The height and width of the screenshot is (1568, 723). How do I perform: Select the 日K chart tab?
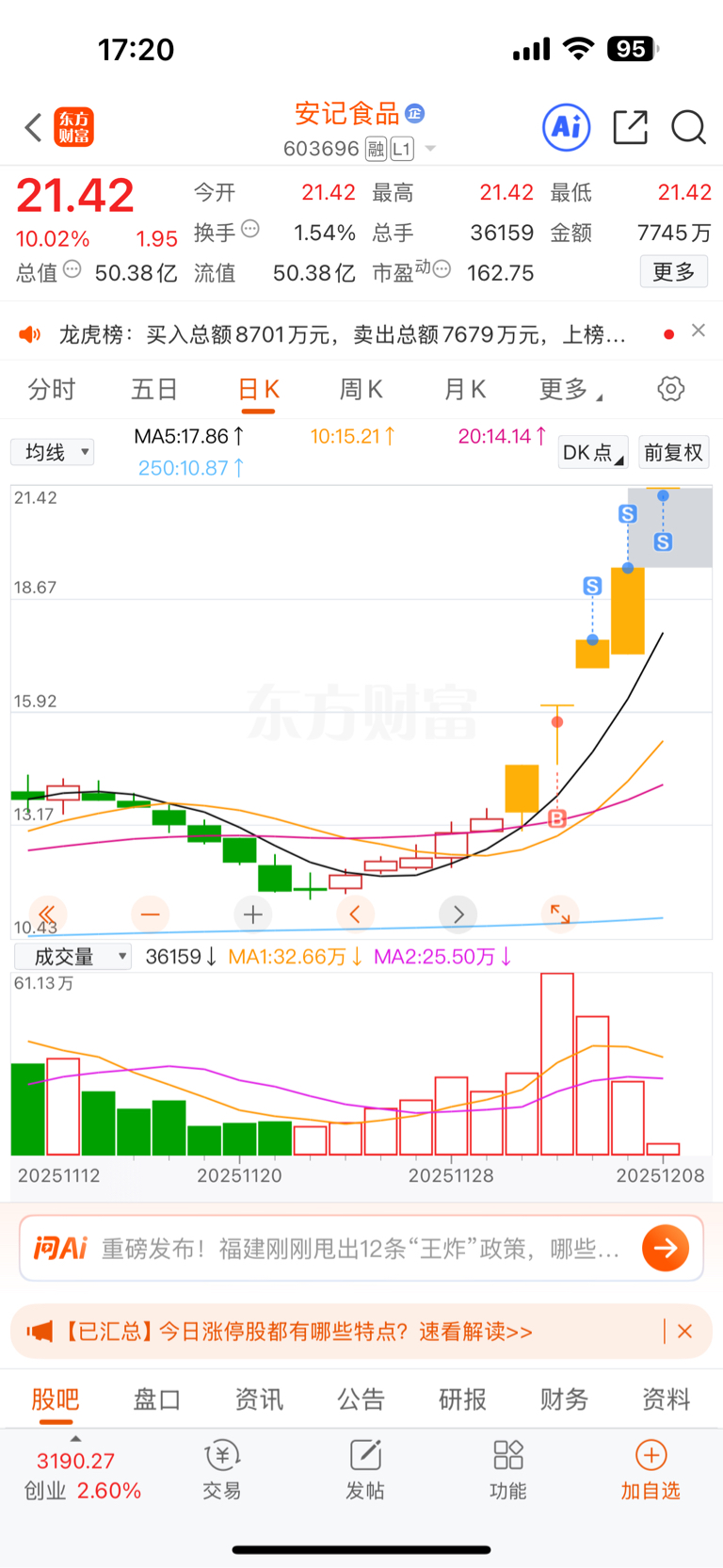pos(259,390)
